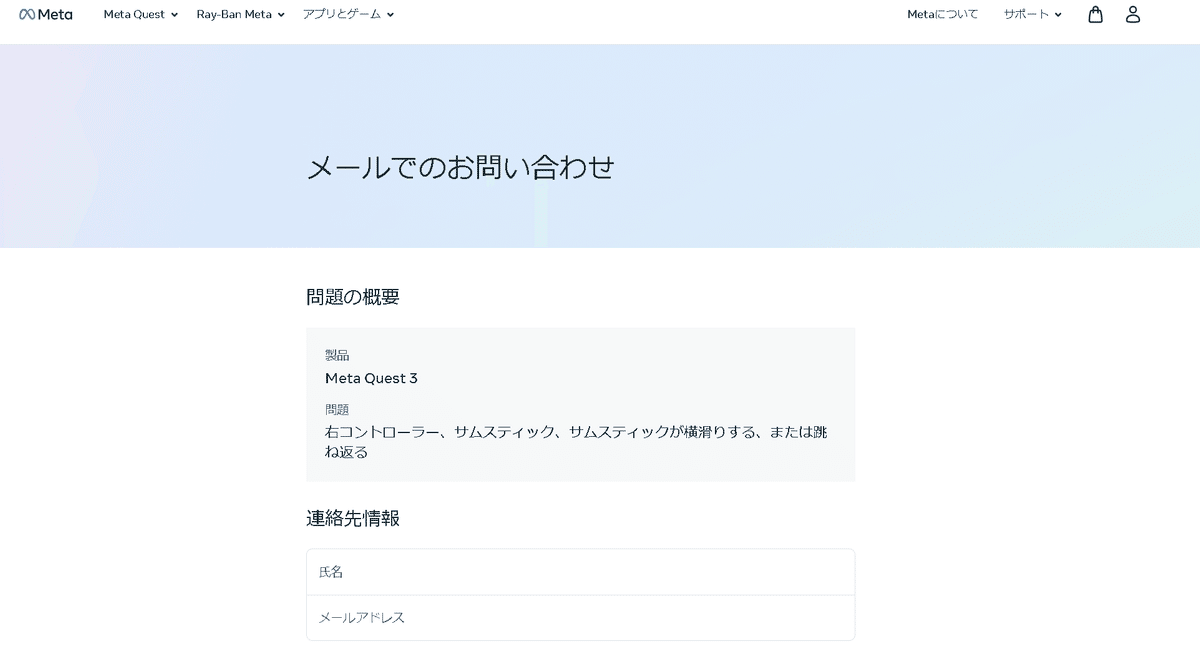Click the 問題 label in summary box

click(337, 409)
